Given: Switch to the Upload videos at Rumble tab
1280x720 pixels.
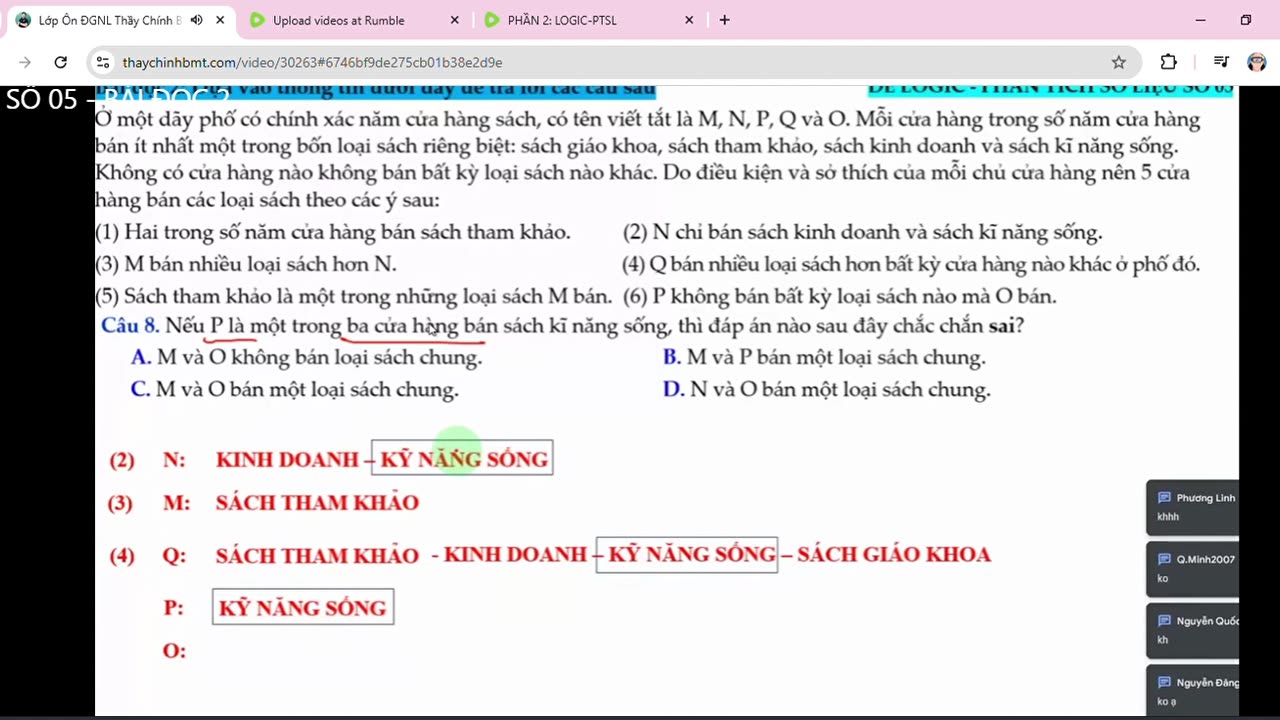Looking at the screenshot, I should (339, 20).
